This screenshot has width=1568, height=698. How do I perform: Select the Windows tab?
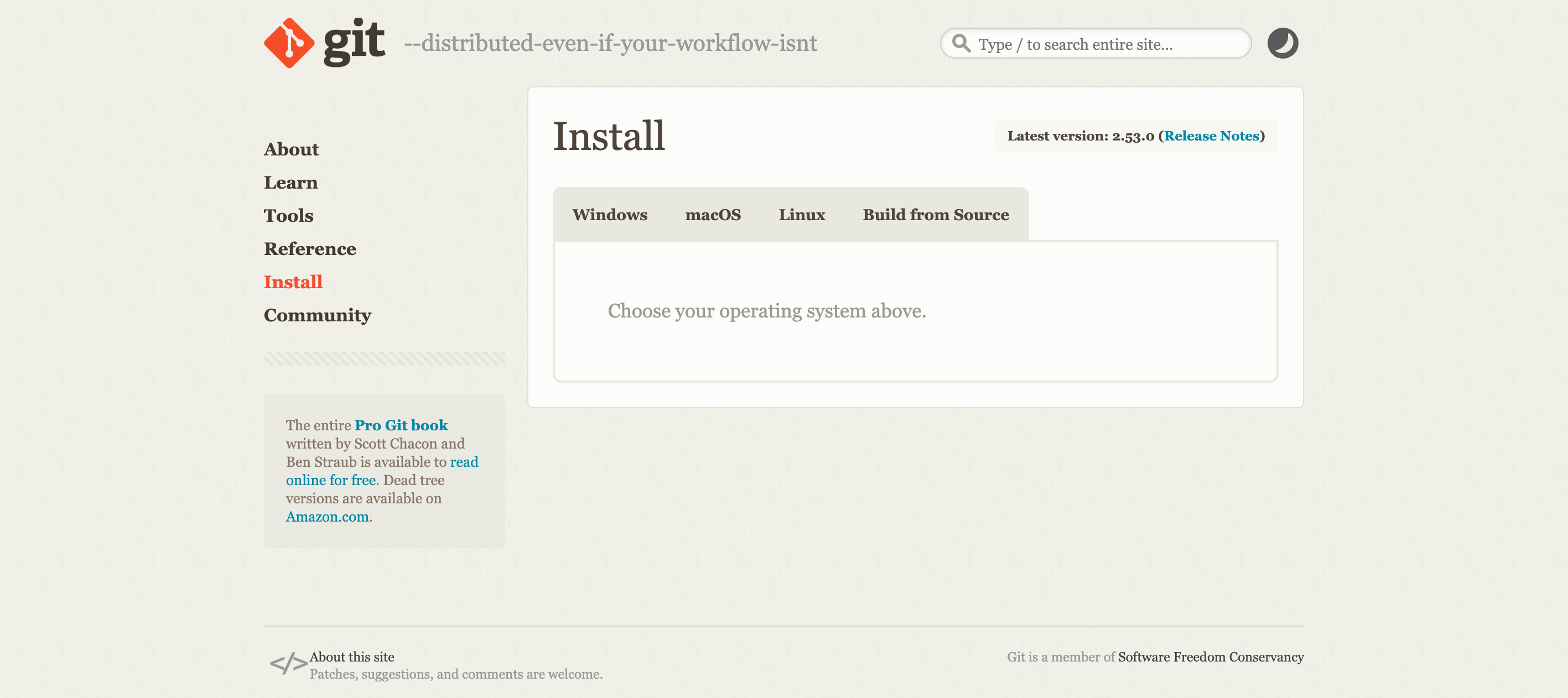609,215
